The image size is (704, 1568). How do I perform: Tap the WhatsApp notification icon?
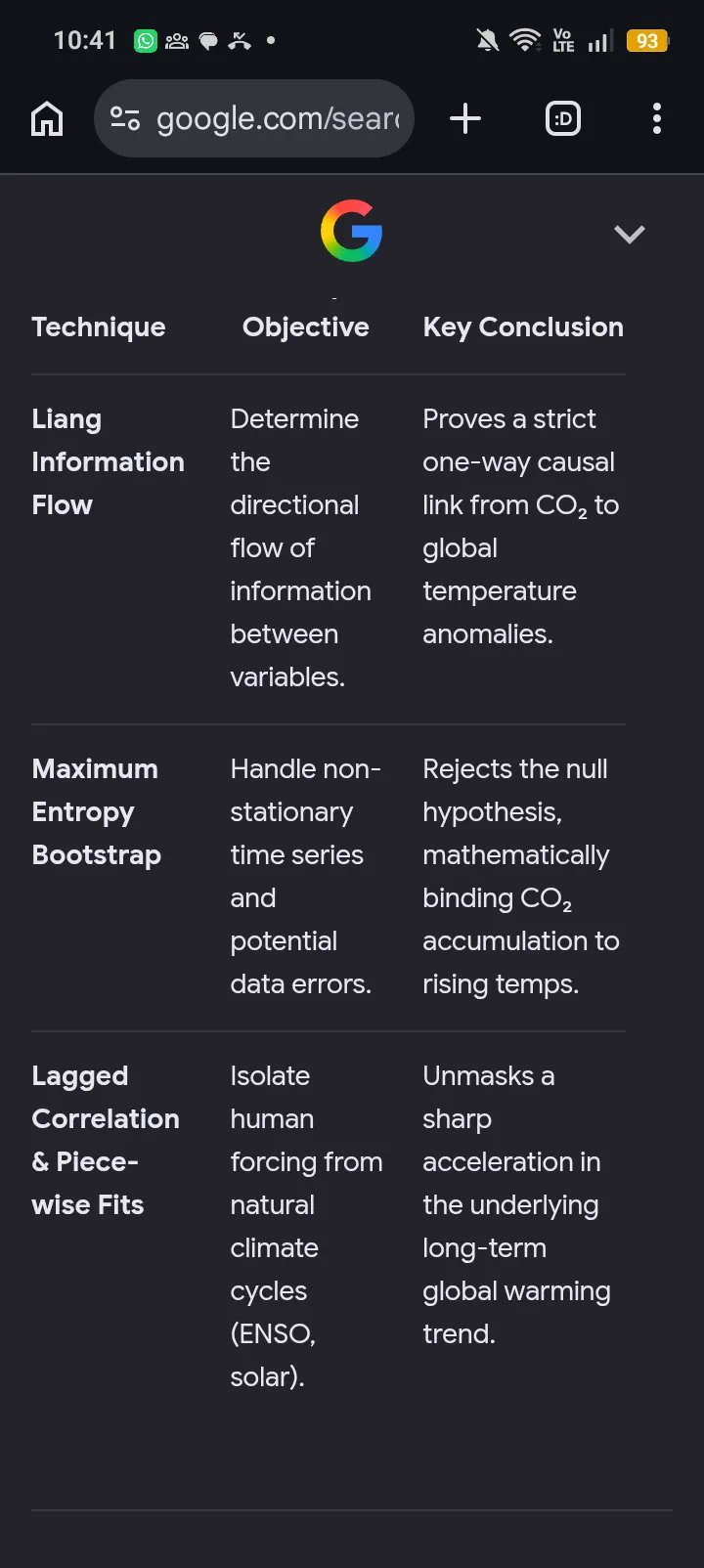[x=146, y=41]
